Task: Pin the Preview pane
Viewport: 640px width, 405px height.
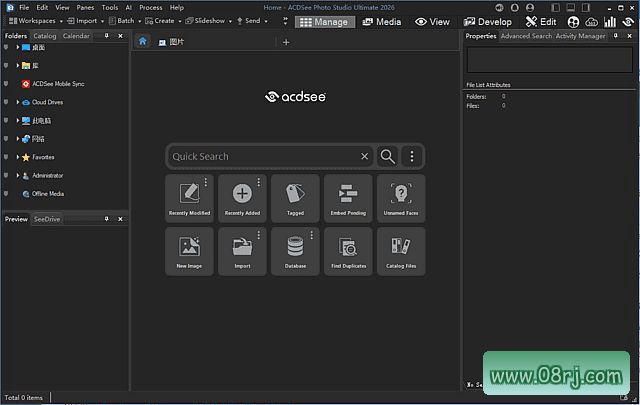Action: pos(107,219)
